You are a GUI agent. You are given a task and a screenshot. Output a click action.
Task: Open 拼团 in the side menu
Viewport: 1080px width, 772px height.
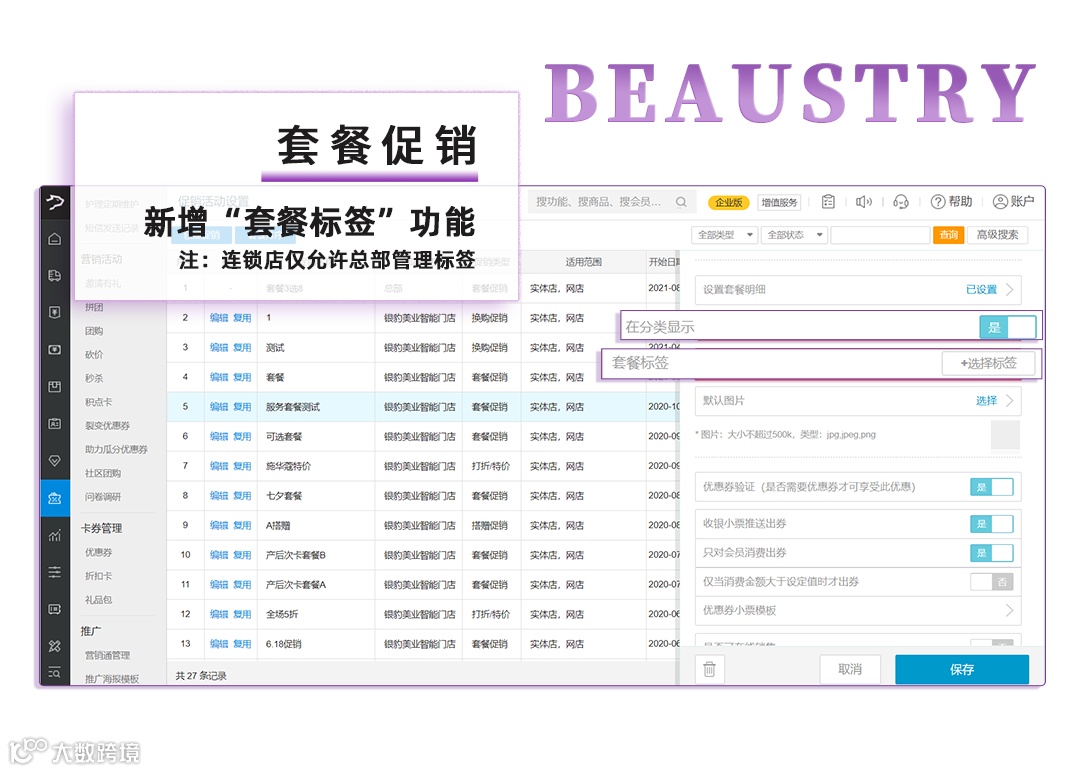[94, 307]
